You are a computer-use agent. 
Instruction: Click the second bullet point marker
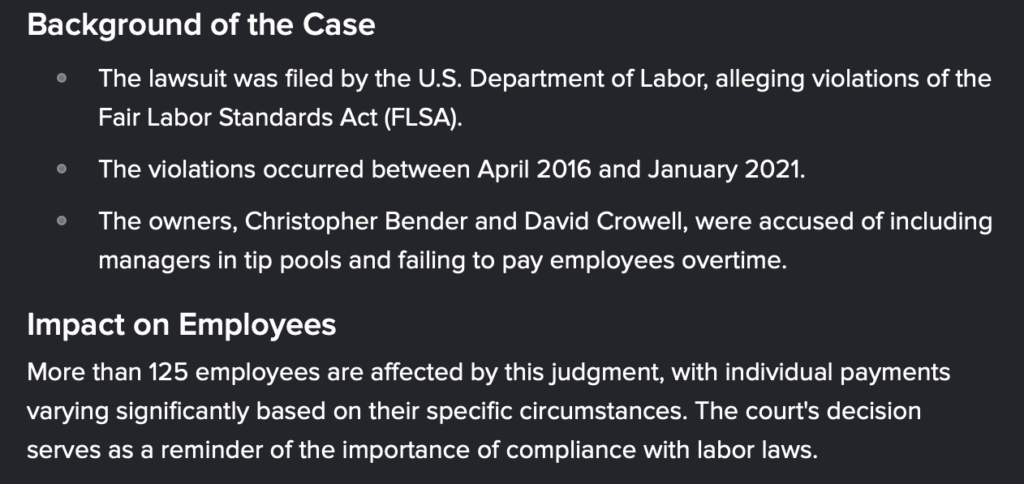click(x=62, y=169)
